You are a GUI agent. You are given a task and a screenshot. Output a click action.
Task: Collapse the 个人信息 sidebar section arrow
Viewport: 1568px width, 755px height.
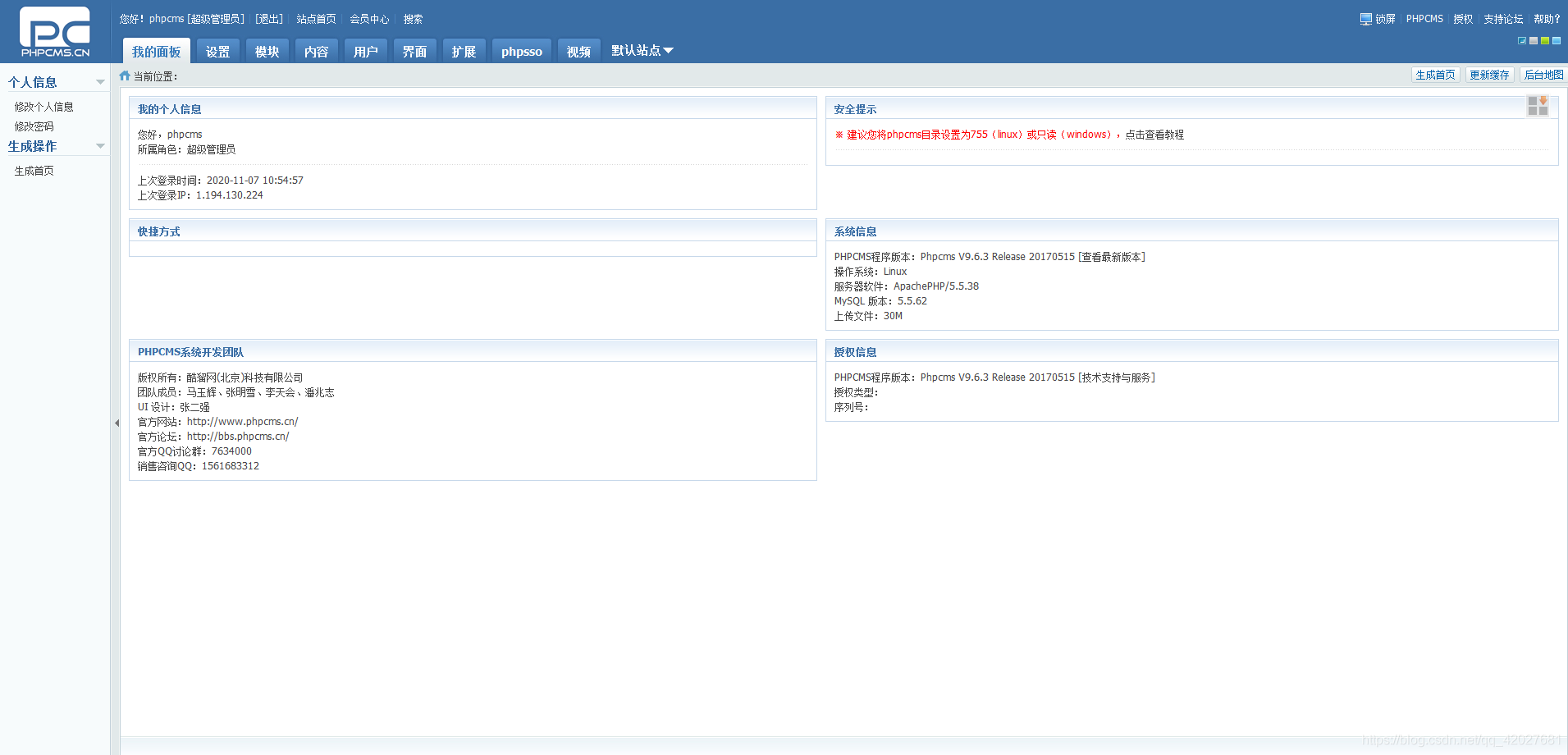point(100,82)
